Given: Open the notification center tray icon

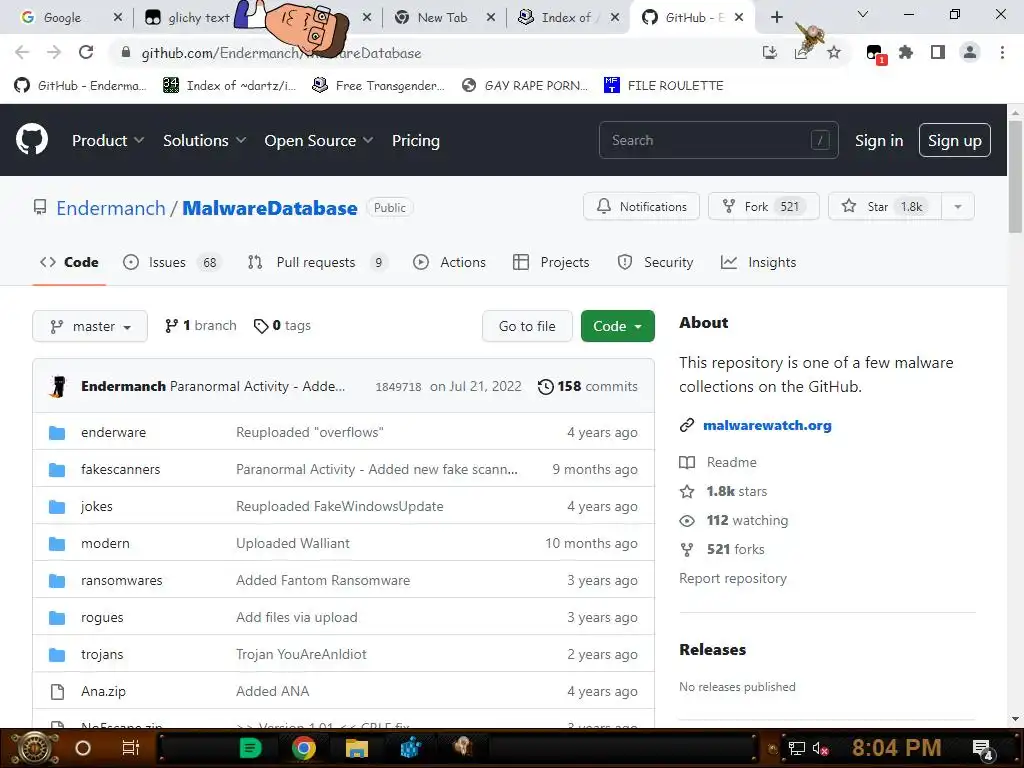Looking at the screenshot, I should [982, 749].
